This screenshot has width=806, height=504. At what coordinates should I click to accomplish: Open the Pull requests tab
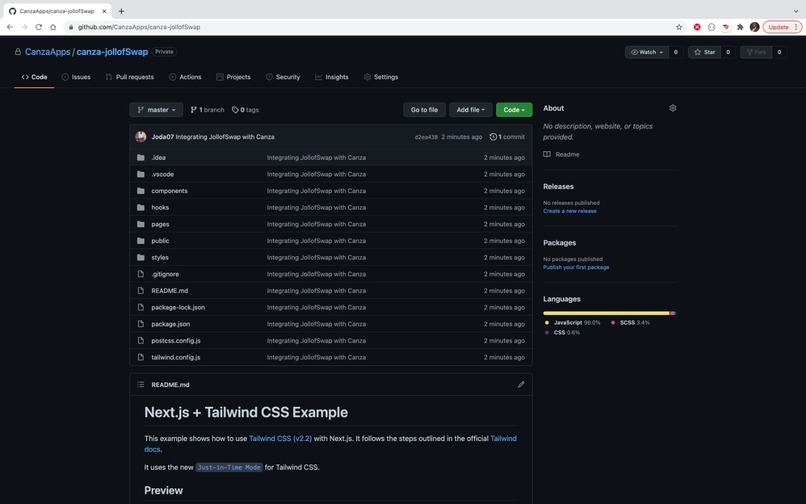[130, 77]
